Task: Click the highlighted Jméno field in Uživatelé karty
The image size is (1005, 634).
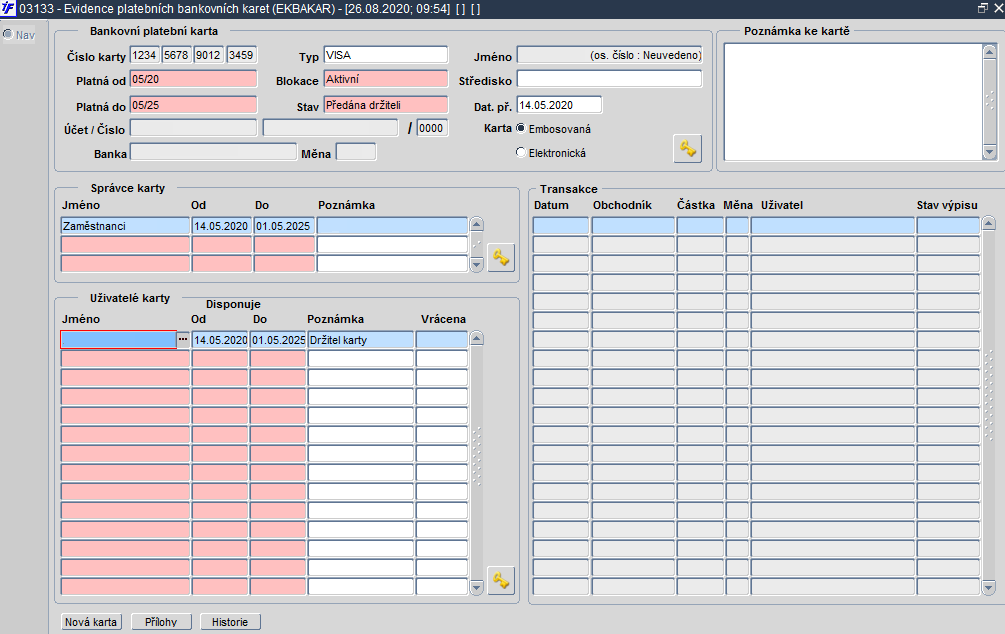Action: [119, 340]
